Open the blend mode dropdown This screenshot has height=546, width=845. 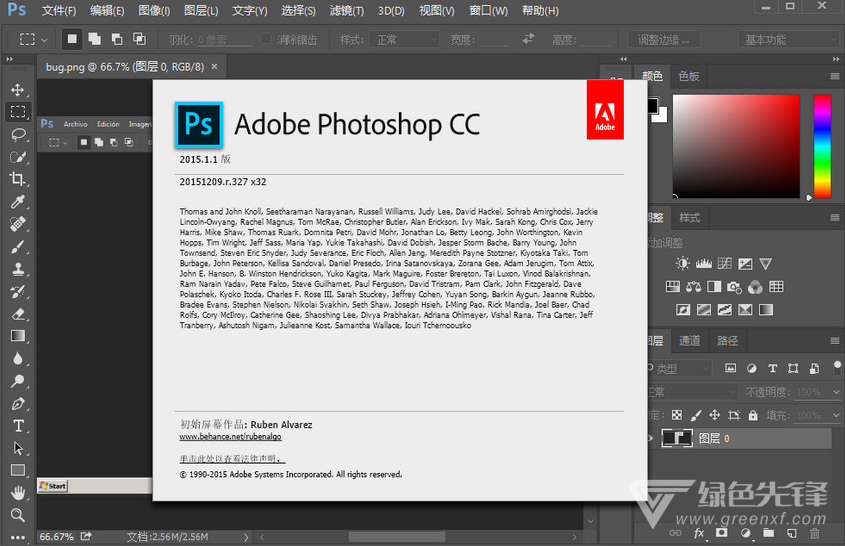(692, 392)
